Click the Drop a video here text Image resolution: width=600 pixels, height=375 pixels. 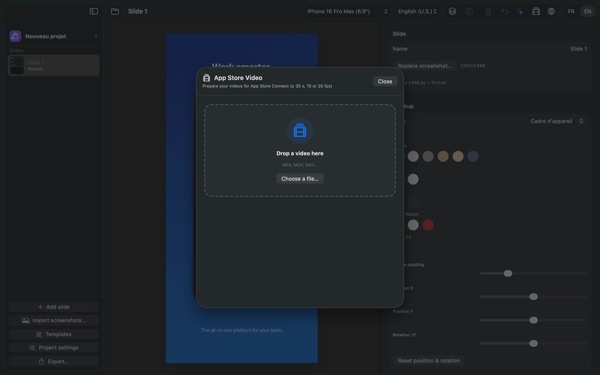(x=300, y=153)
